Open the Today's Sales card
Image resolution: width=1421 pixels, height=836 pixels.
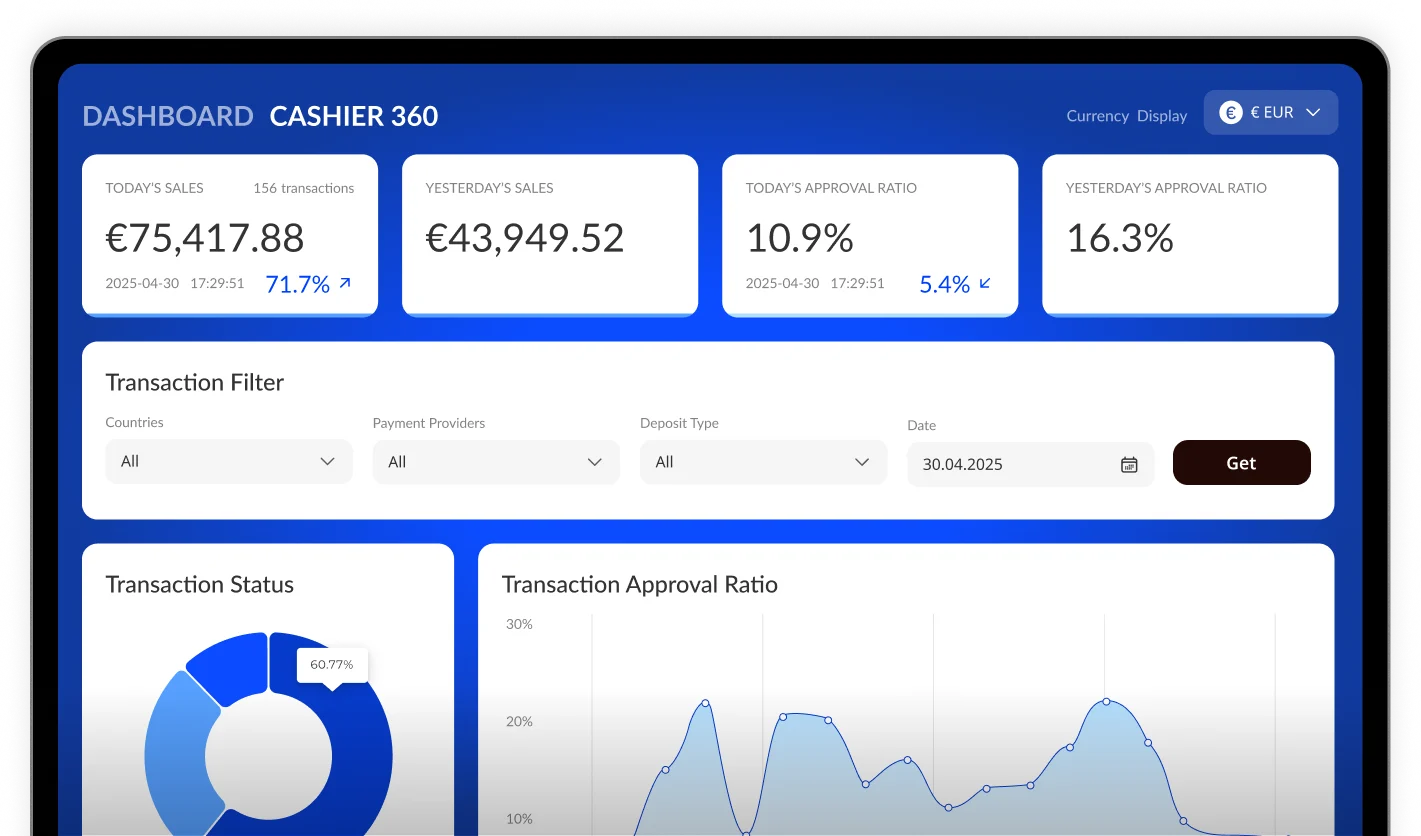click(230, 235)
